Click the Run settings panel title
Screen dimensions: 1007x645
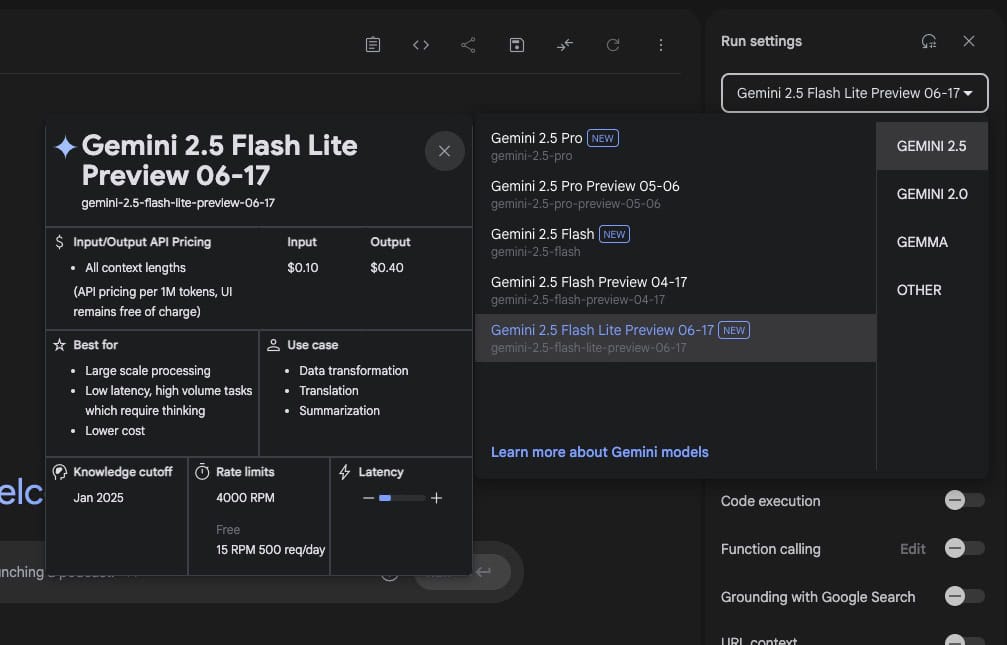(x=761, y=41)
